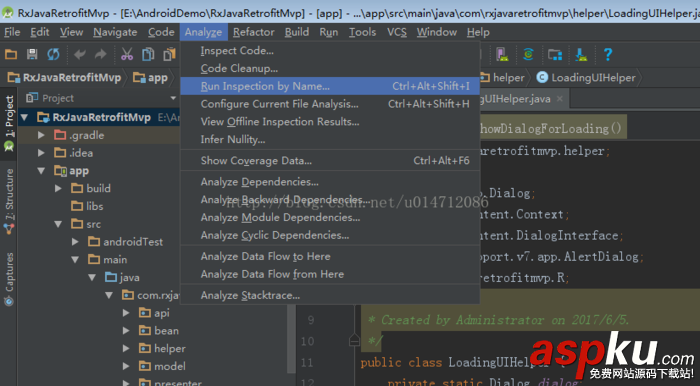Click the Synchronize refresh icon
This screenshot has width=700, height=386.
click(x=54, y=54)
